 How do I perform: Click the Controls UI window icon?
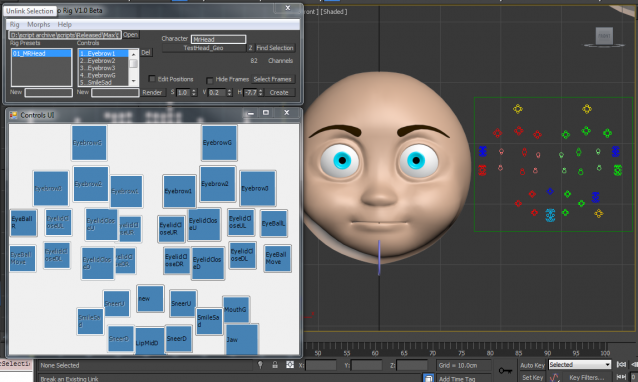[x=13, y=115]
